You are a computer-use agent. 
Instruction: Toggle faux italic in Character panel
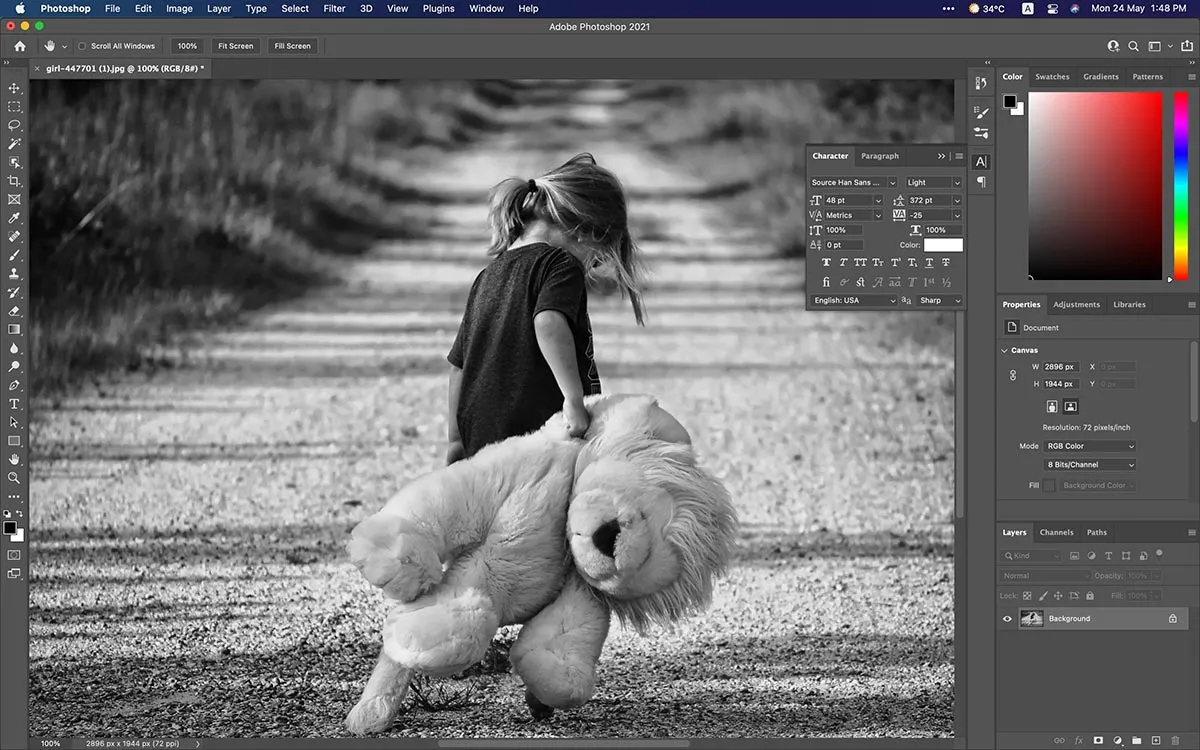pos(843,263)
